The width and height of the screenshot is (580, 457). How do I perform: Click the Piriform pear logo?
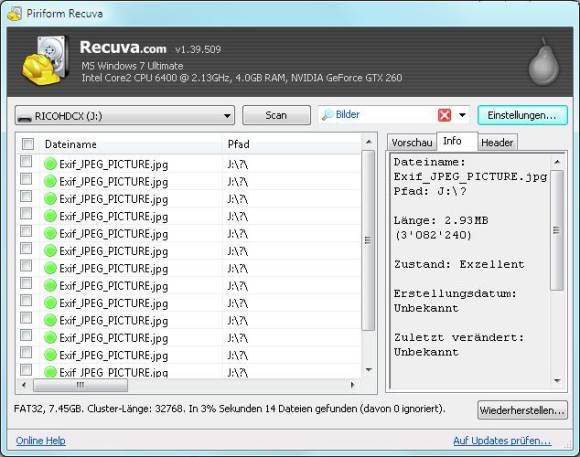pos(543,62)
